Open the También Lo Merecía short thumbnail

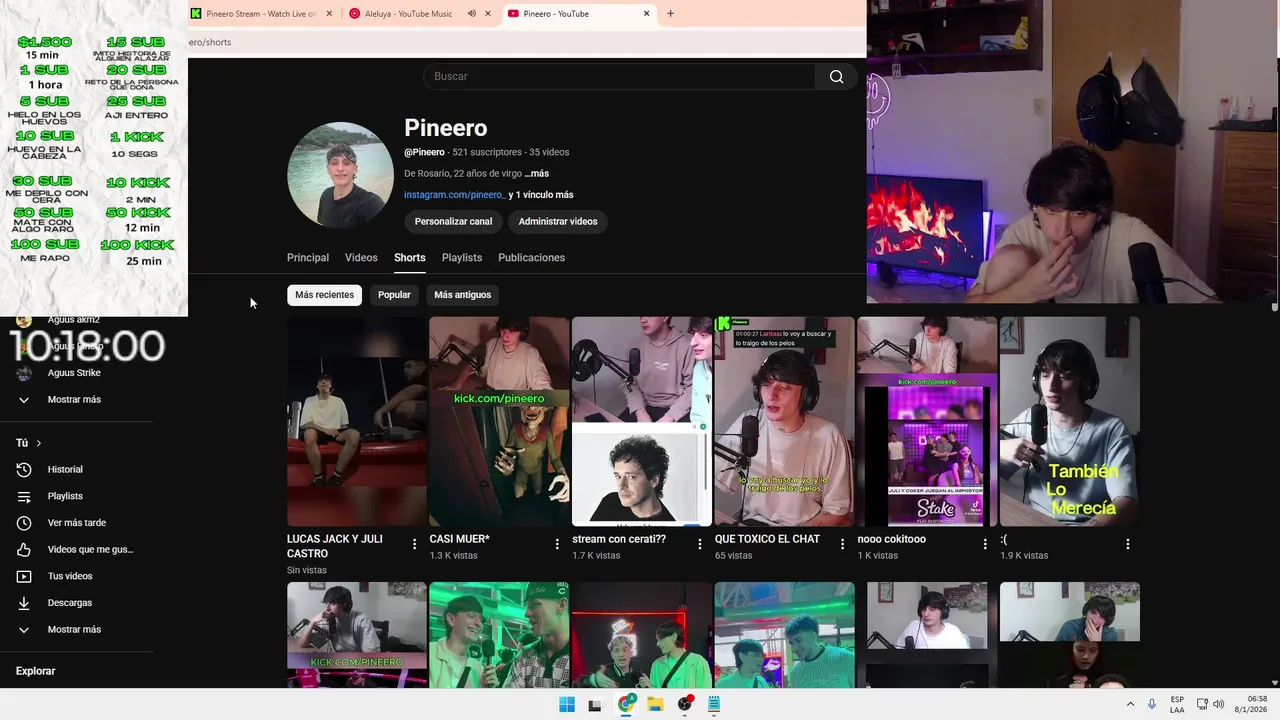point(1069,421)
